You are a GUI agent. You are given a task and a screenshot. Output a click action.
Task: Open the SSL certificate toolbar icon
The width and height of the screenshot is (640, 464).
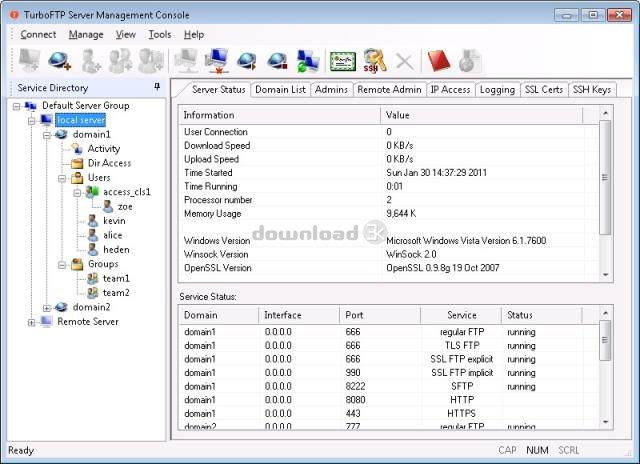(x=342, y=61)
